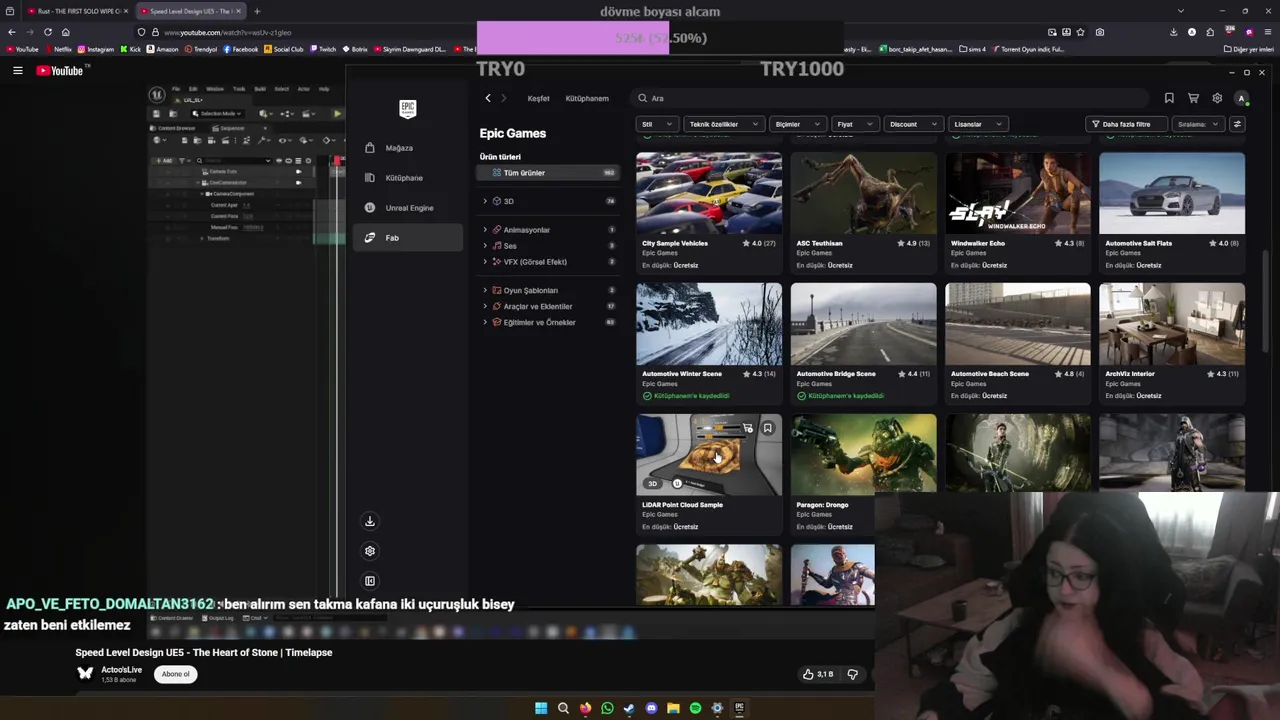
Task: Select Tüm ürünler category
Action: point(548,173)
